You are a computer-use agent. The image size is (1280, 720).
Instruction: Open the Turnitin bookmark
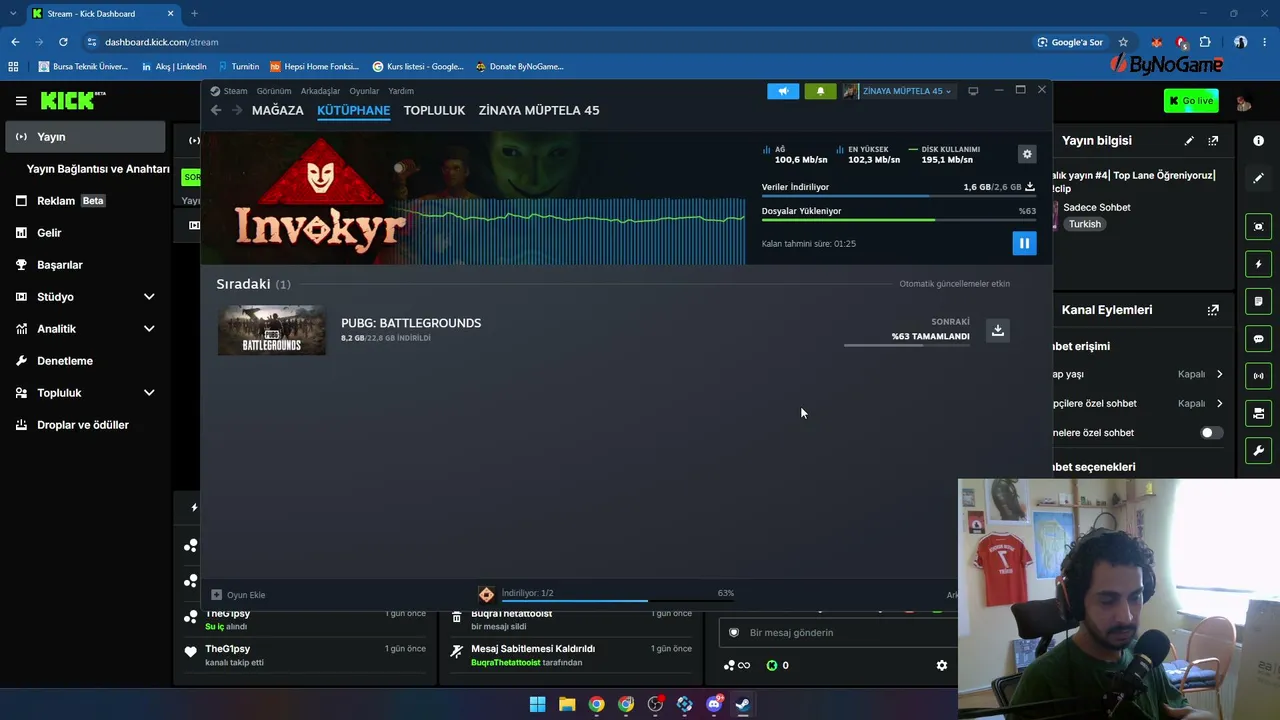coord(238,67)
